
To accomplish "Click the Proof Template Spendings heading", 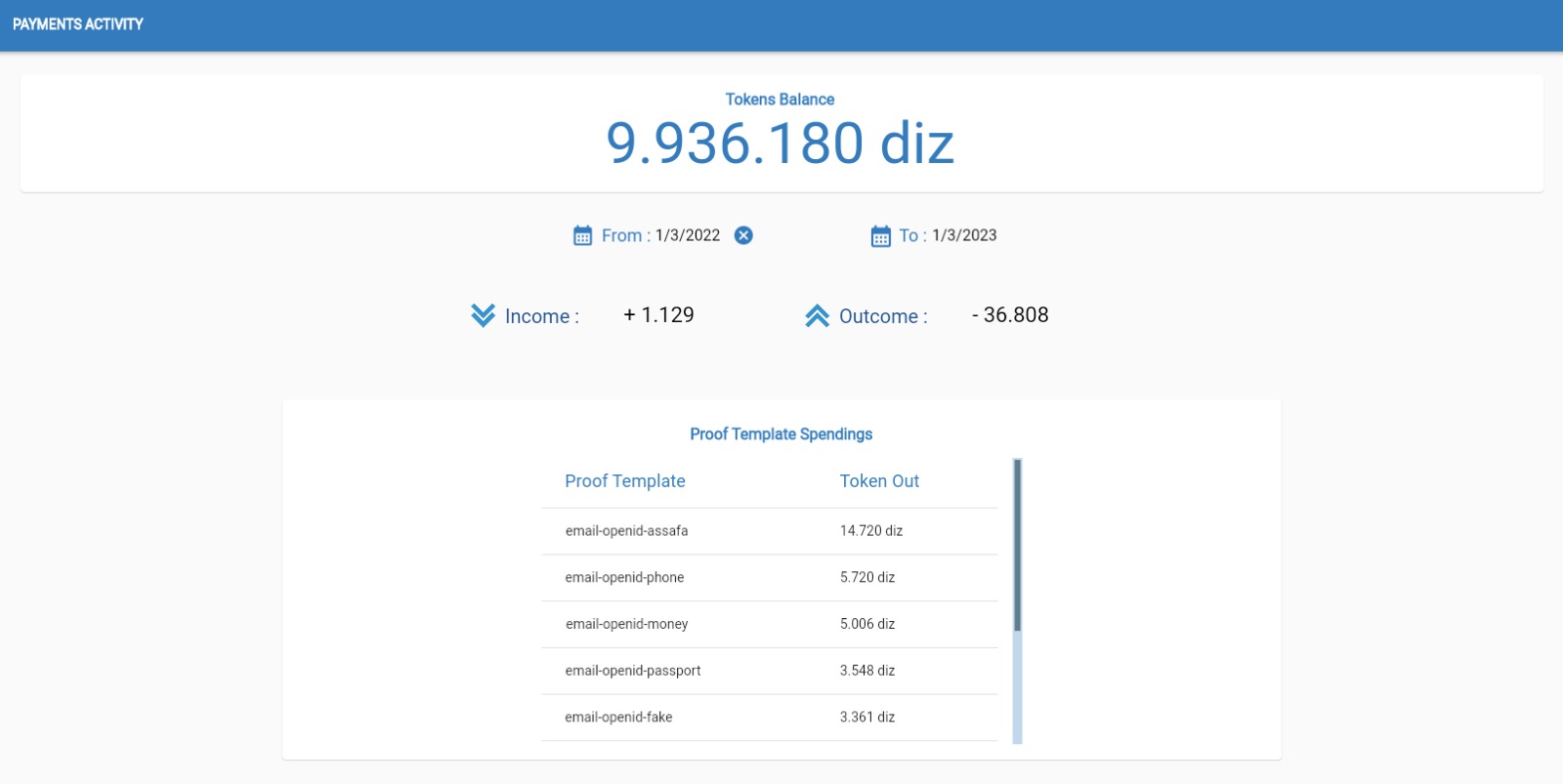I will point(781,434).
